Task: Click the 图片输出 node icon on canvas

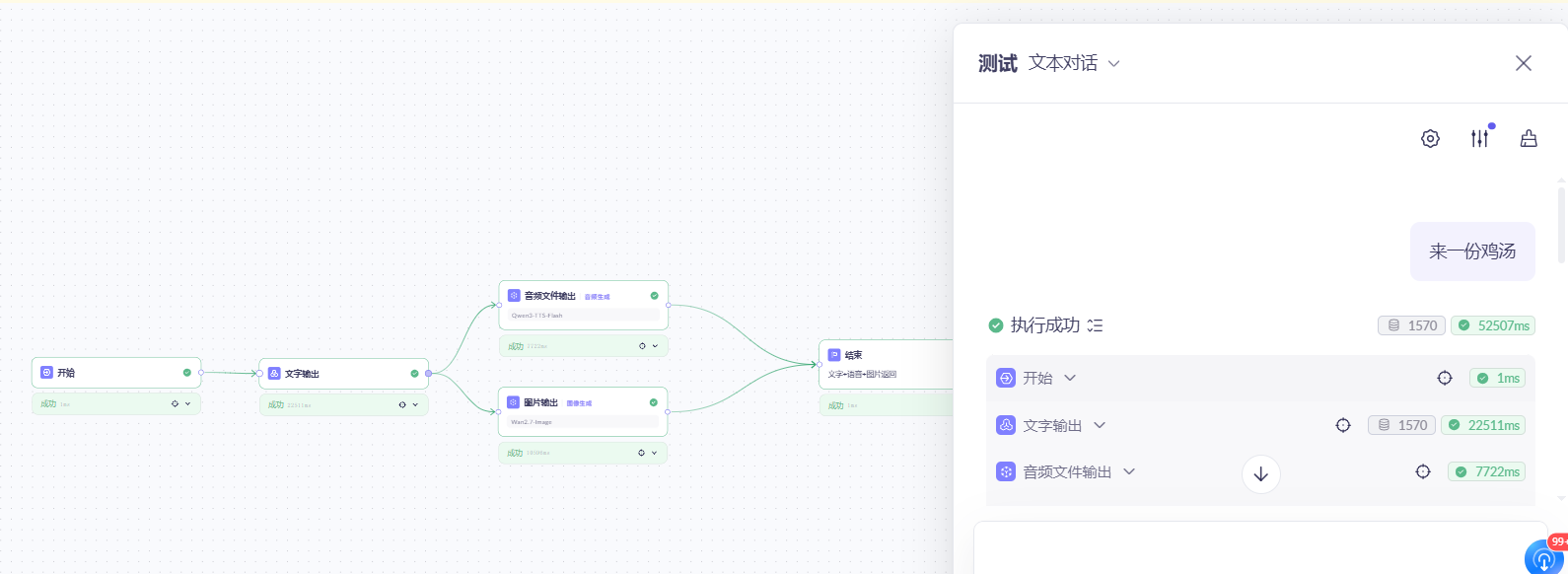Action: coord(513,402)
